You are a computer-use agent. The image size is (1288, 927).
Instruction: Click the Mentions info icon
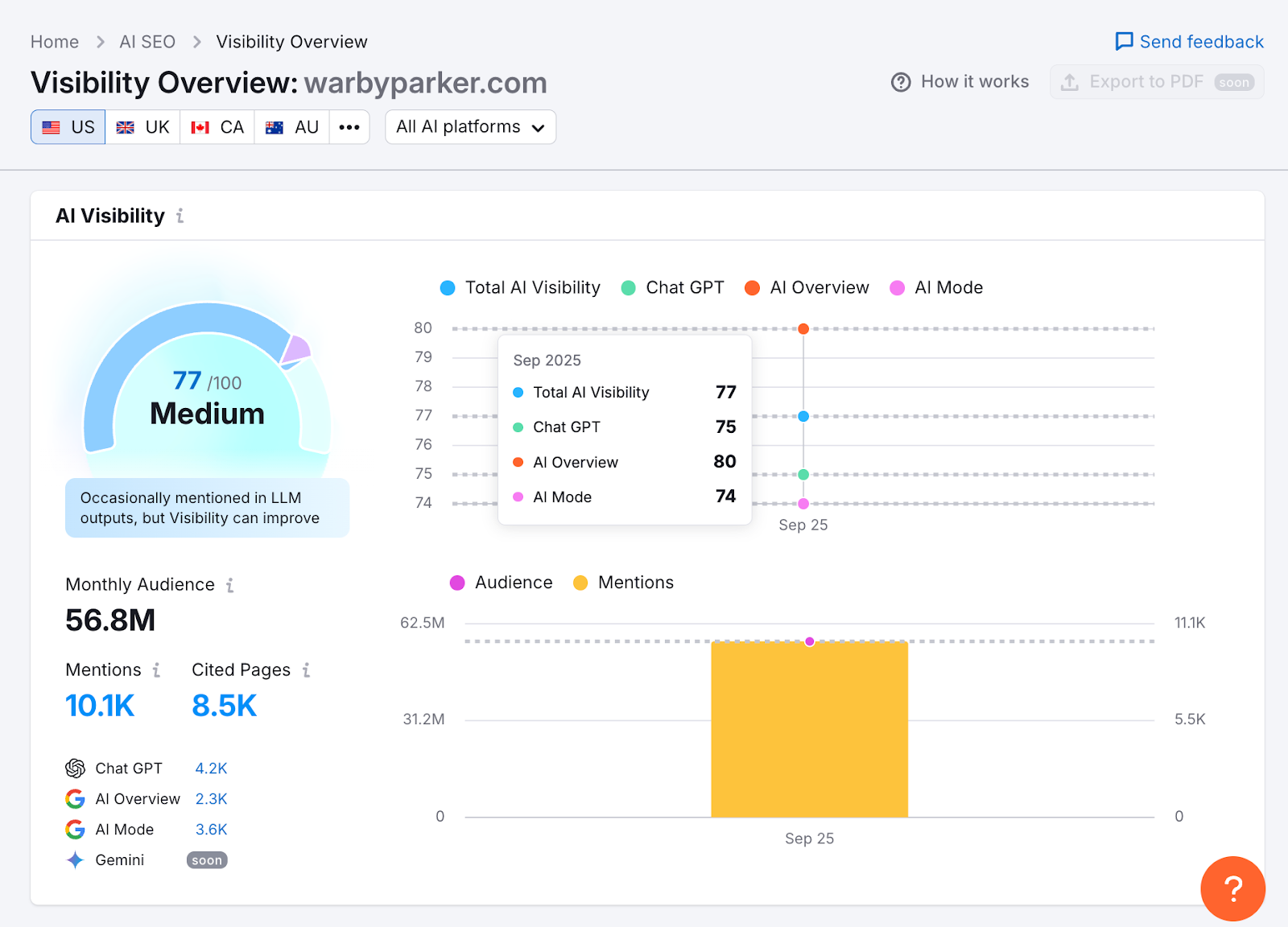point(158,669)
